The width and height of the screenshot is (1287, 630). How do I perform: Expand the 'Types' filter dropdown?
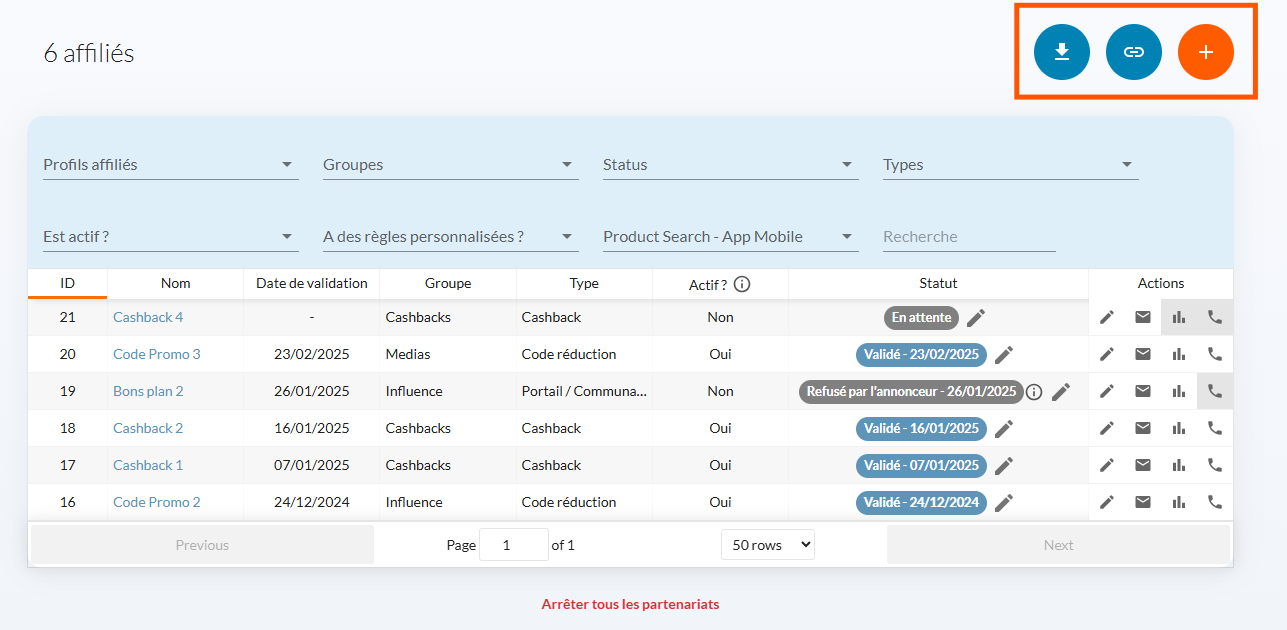click(1011, 165)
